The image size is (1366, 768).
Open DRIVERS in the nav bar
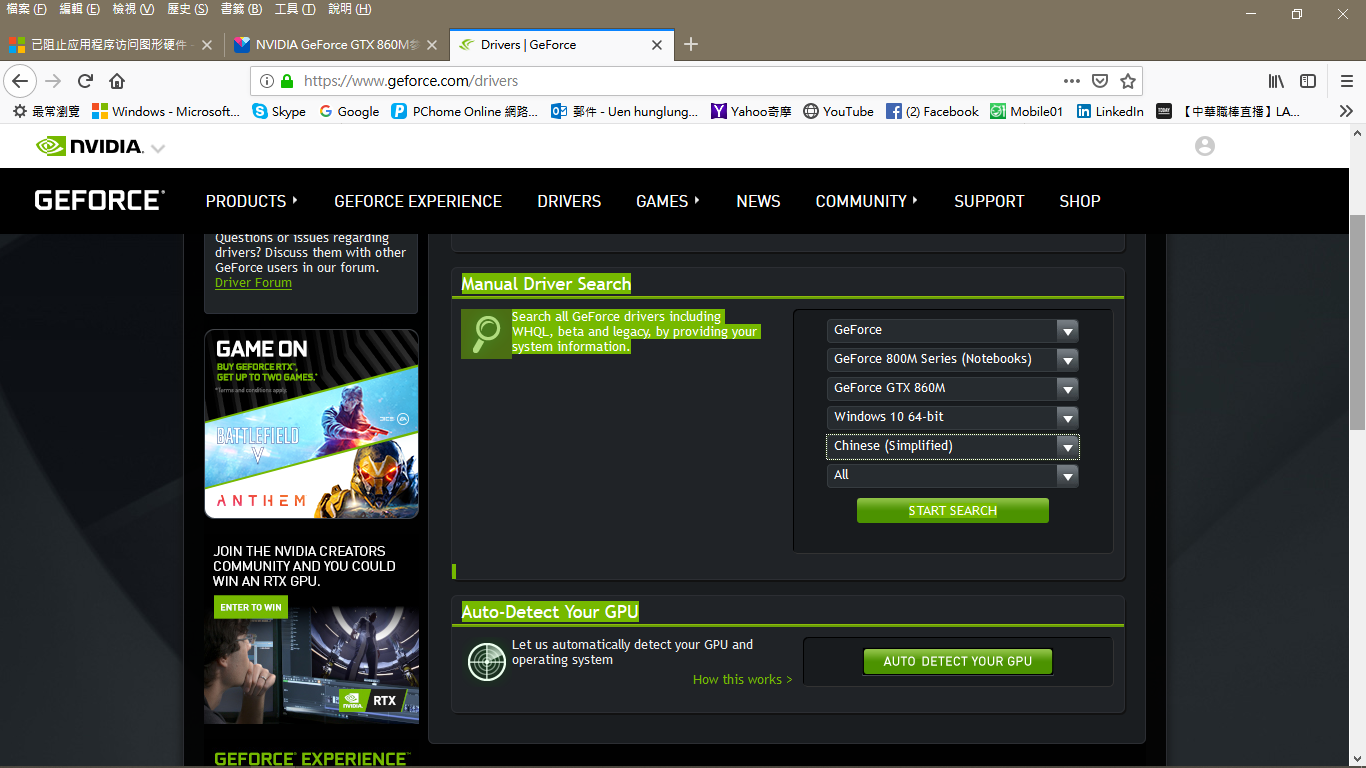click(x=569, y=201)
